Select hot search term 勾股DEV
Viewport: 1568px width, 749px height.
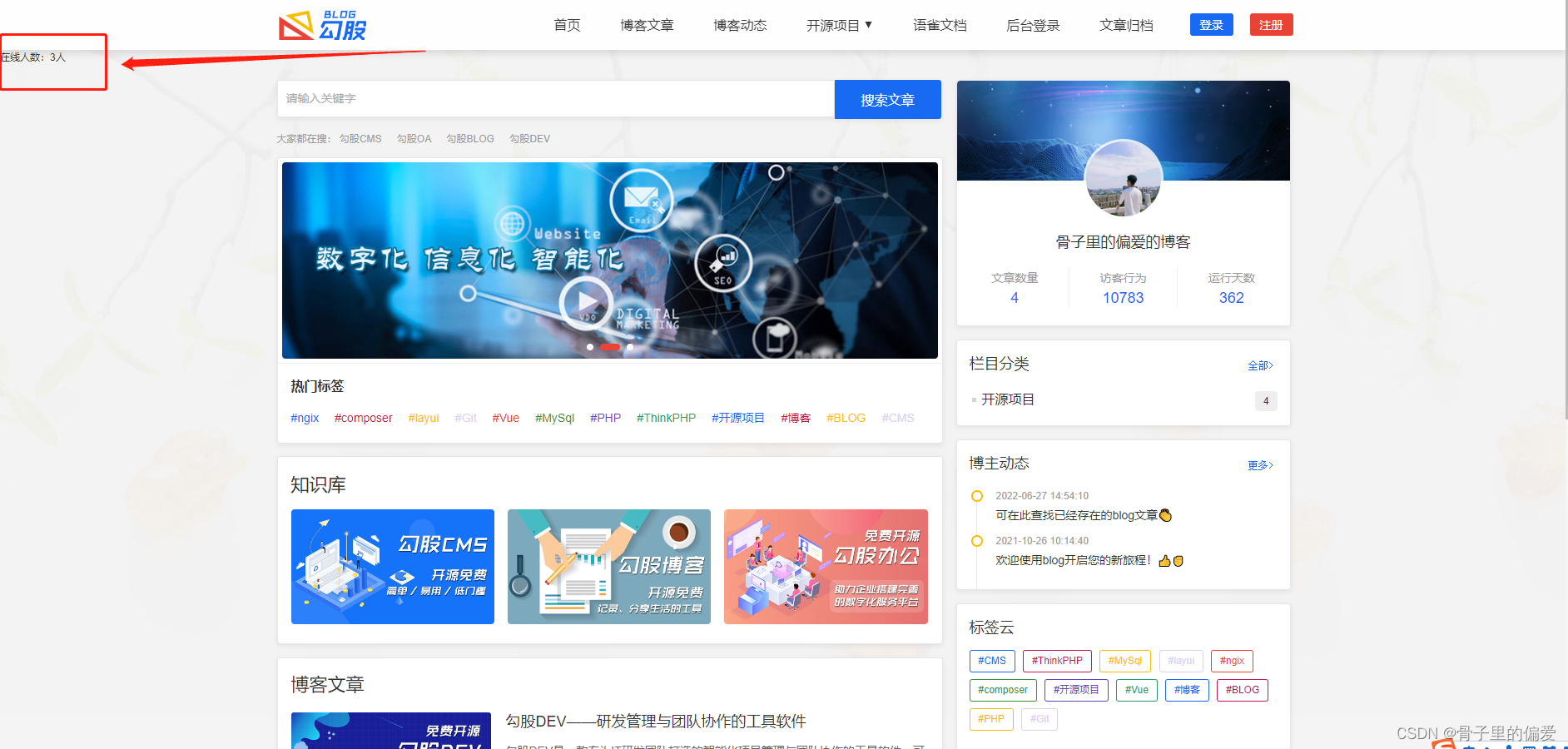529,139
